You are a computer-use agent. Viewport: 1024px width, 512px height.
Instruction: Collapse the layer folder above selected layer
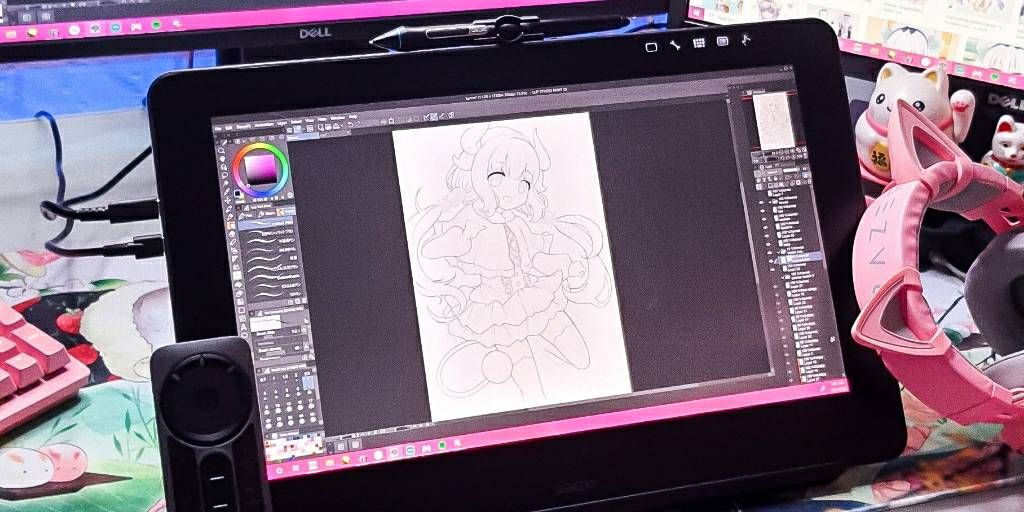pyautogui.click(x=778, y=251)
